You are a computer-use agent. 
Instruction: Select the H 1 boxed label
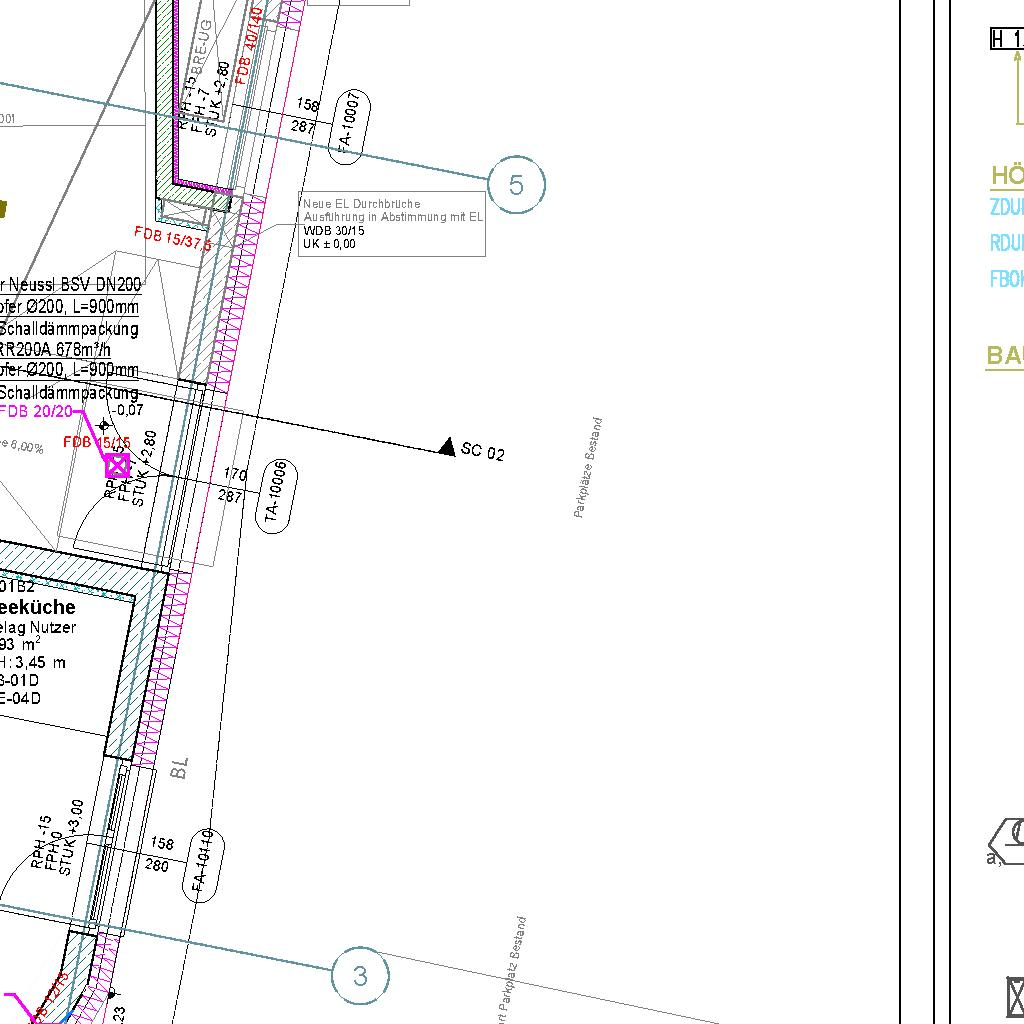pos(1006,39)
